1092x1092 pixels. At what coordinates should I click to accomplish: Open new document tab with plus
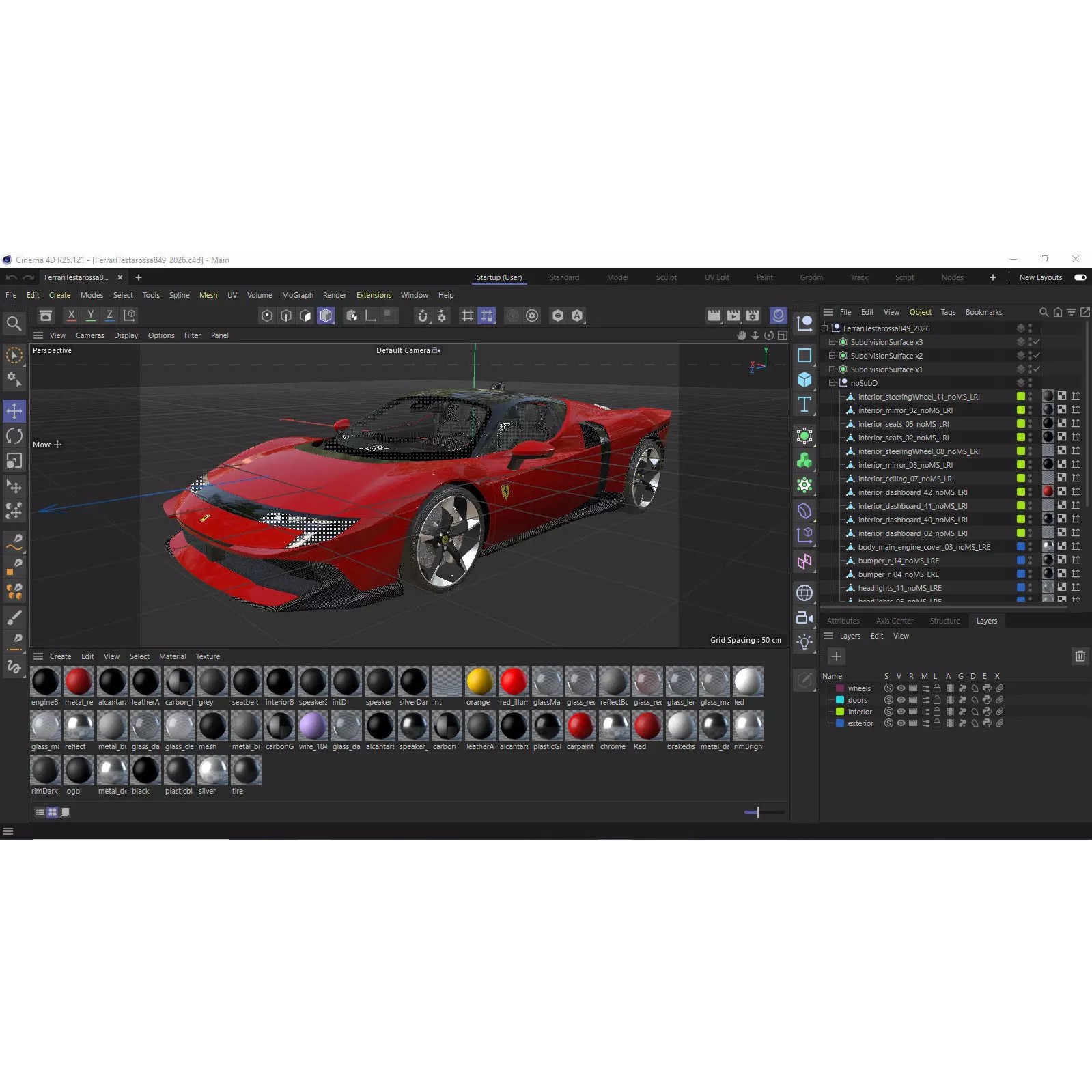click(139, 277)
